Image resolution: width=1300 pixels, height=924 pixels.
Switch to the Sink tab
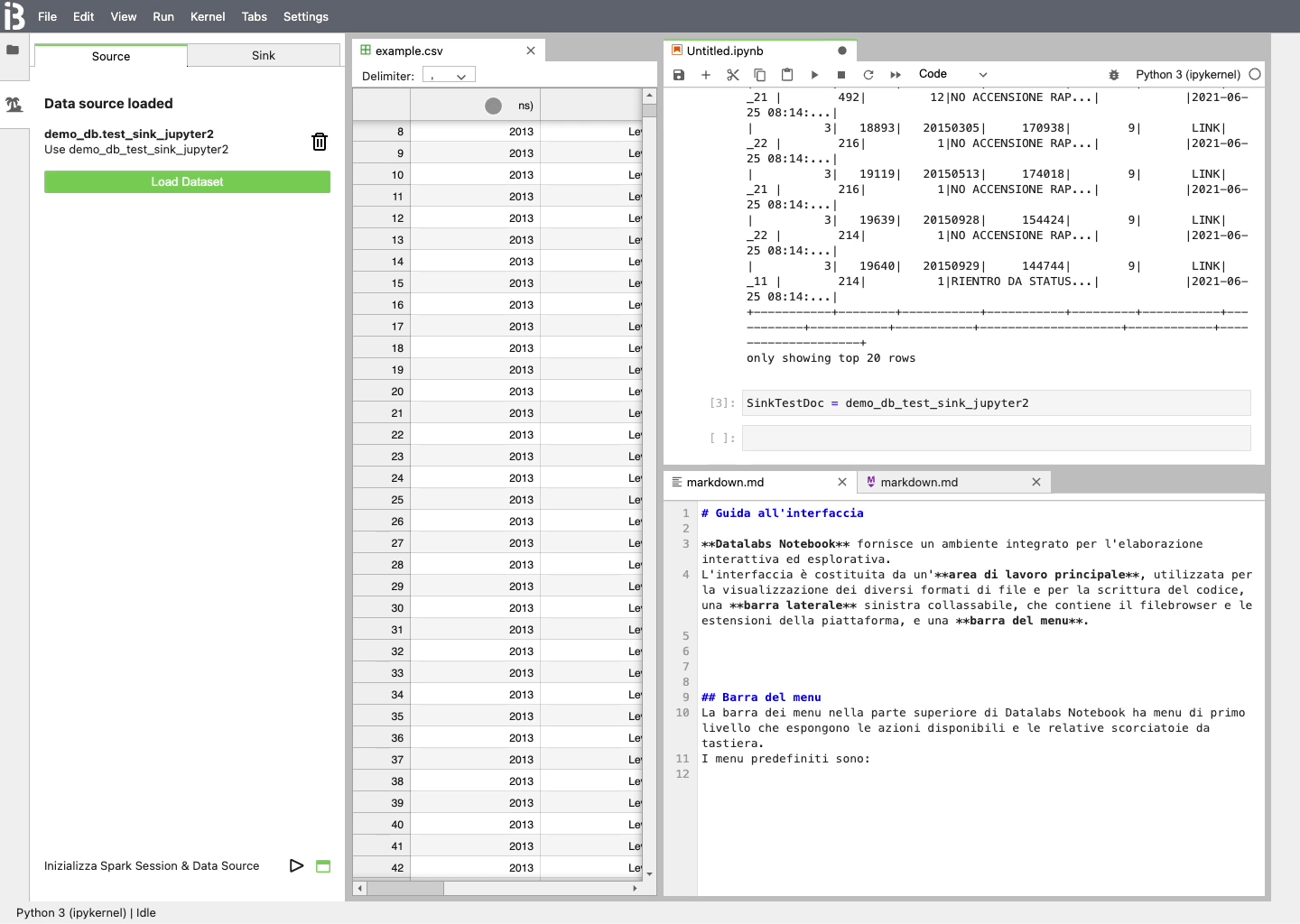tap(263, 56)
